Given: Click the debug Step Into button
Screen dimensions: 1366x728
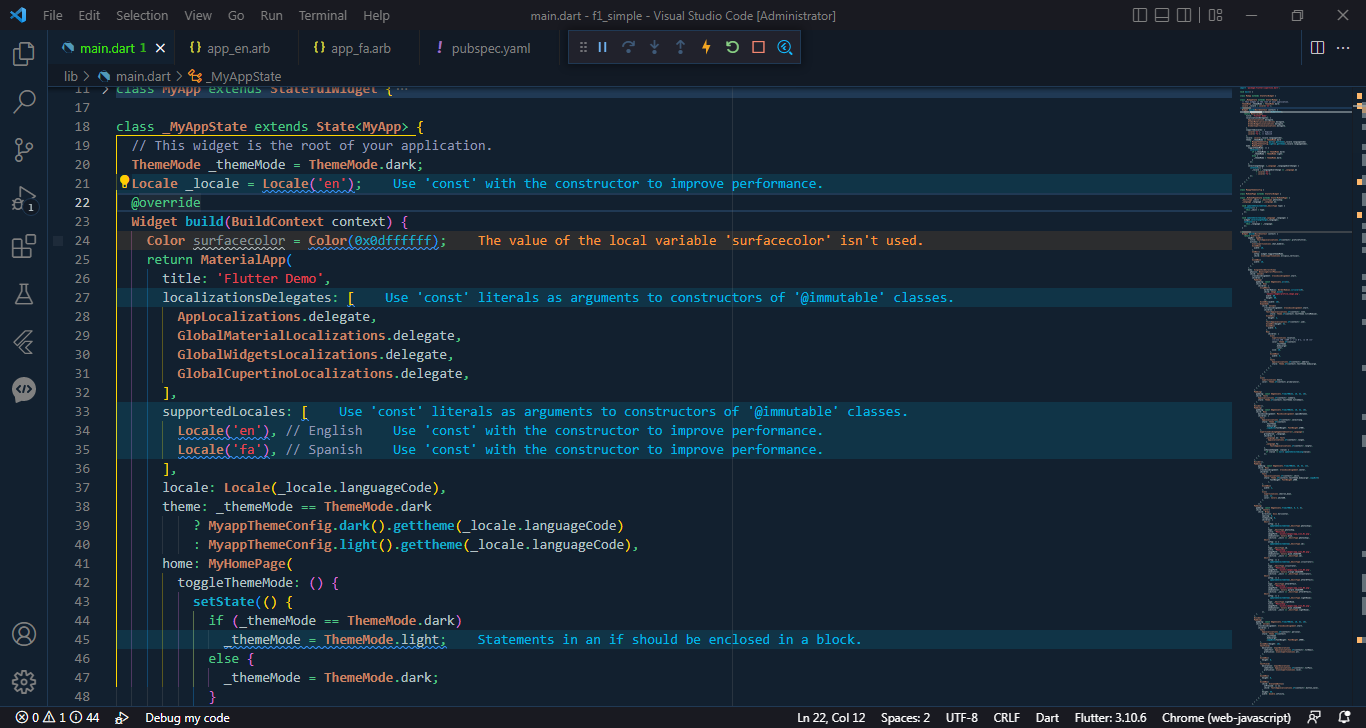Looking at the screenshot, I should [654, 47].
